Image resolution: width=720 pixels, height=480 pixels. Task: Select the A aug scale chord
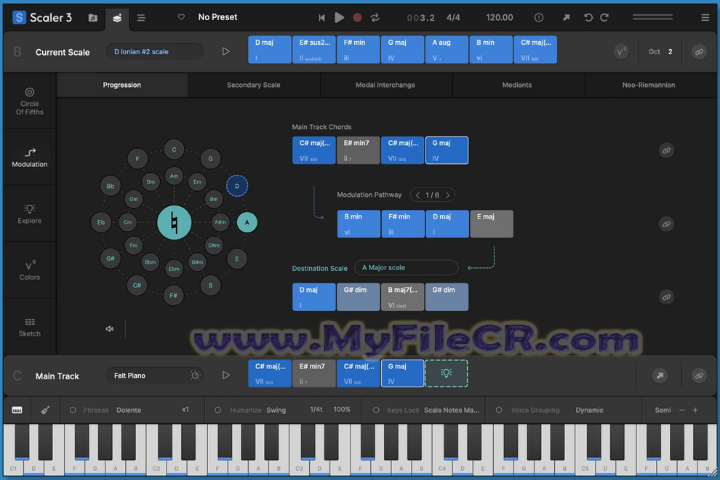446,50
